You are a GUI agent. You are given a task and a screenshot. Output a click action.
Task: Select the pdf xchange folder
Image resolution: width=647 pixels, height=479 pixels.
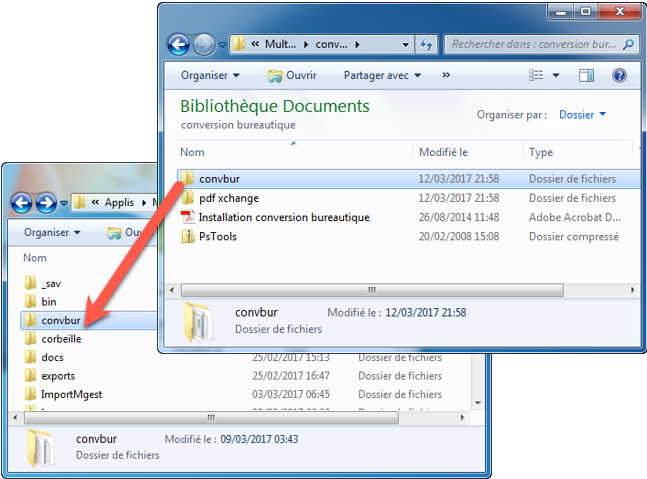point(228,198)
